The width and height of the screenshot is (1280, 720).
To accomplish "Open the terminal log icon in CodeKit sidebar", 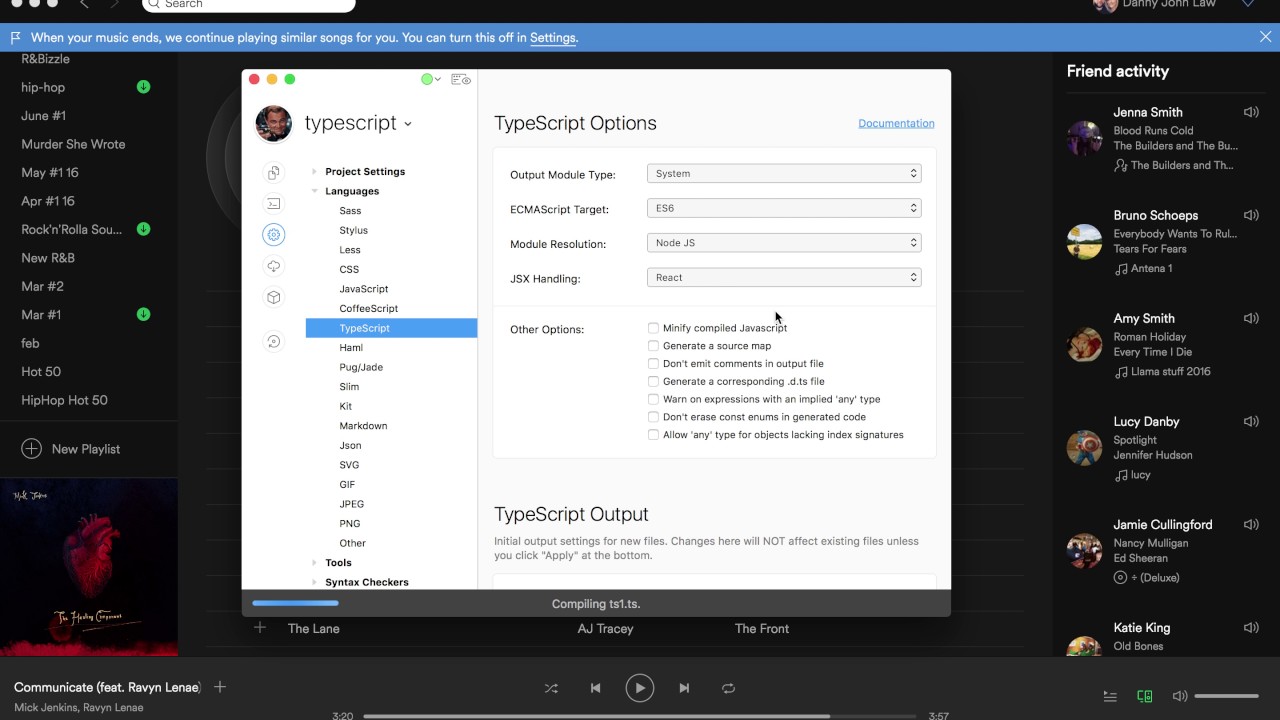I will pyautogui.click(x=273, y=204).
